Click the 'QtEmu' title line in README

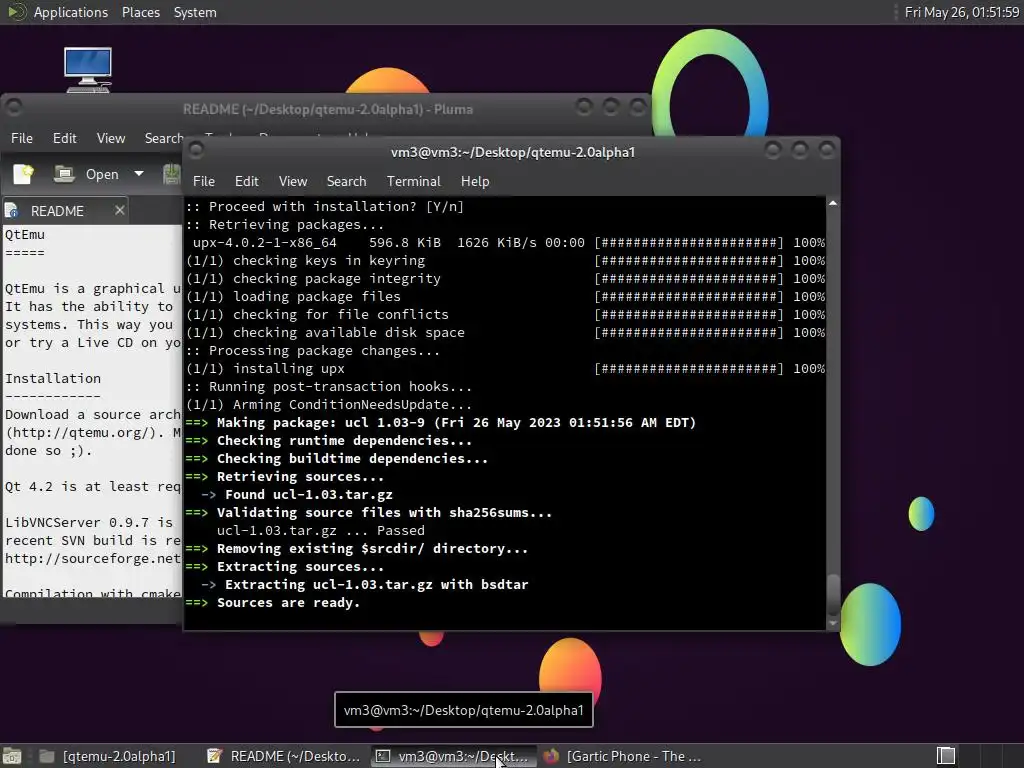coord(25,234)
